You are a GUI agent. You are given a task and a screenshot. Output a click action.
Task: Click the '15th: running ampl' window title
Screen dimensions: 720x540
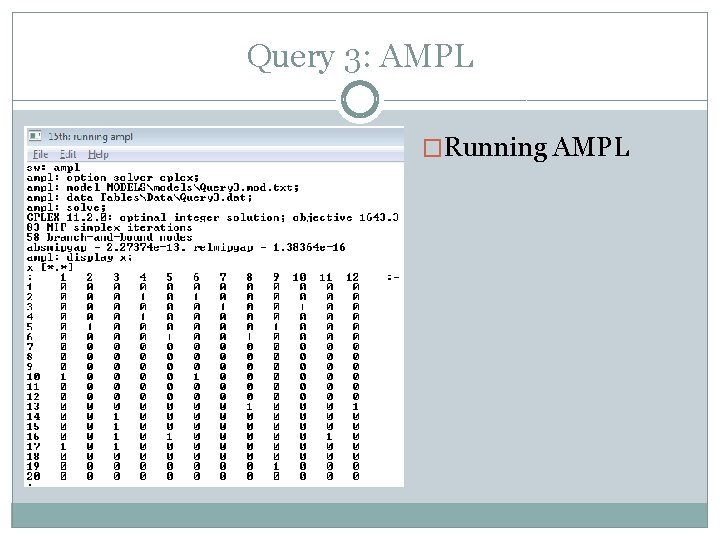tap(90, 137)
